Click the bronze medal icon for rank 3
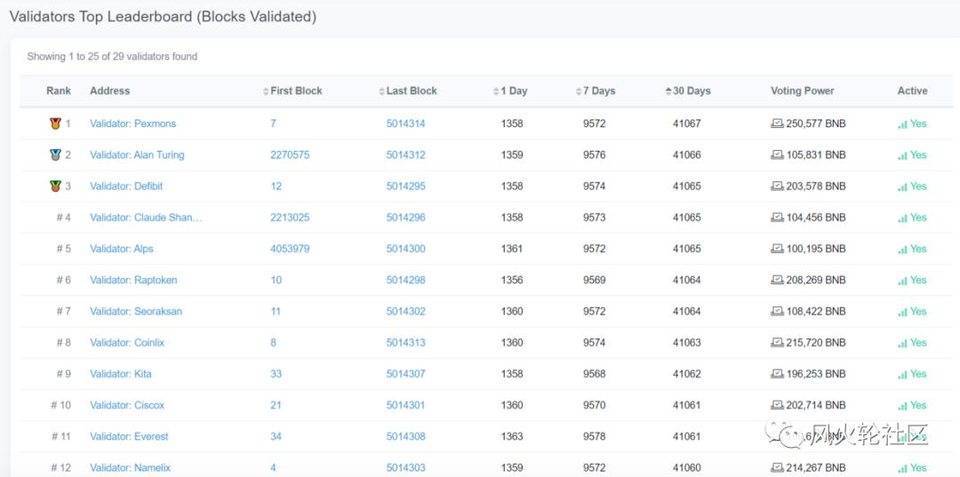The height and width of the screenshot is (477, 960). point(55,186)
